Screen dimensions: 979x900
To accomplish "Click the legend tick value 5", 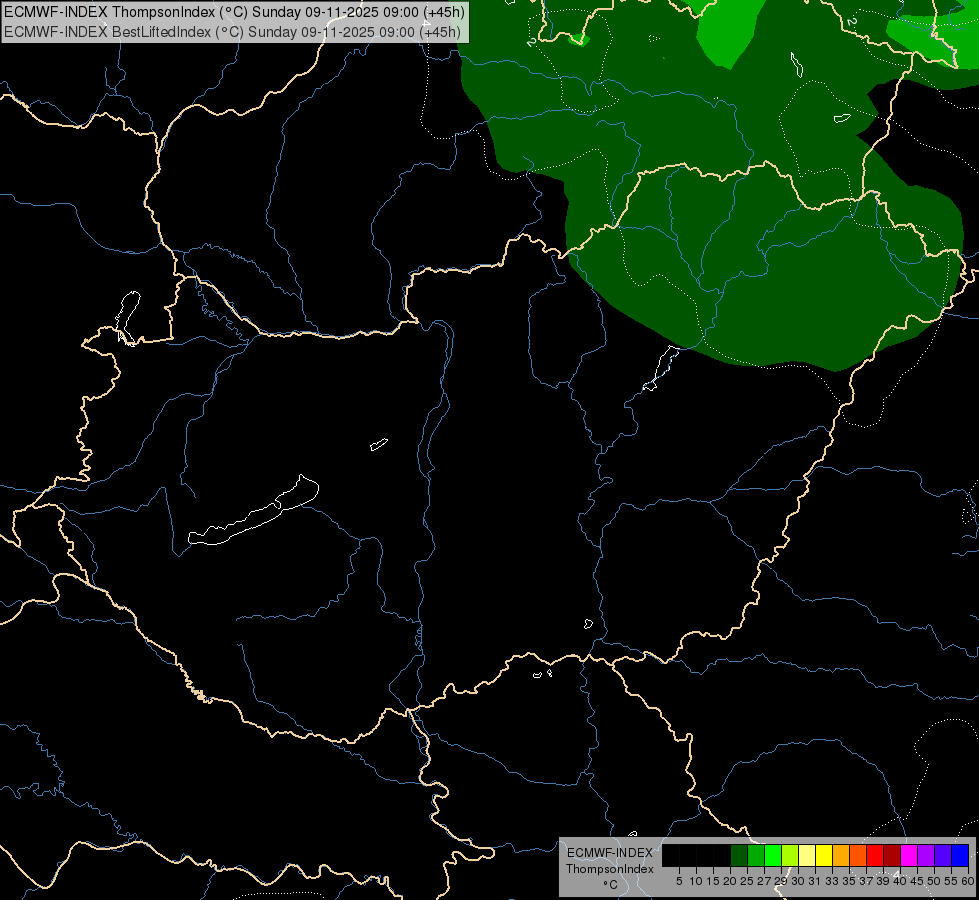I will coord(679,881).
